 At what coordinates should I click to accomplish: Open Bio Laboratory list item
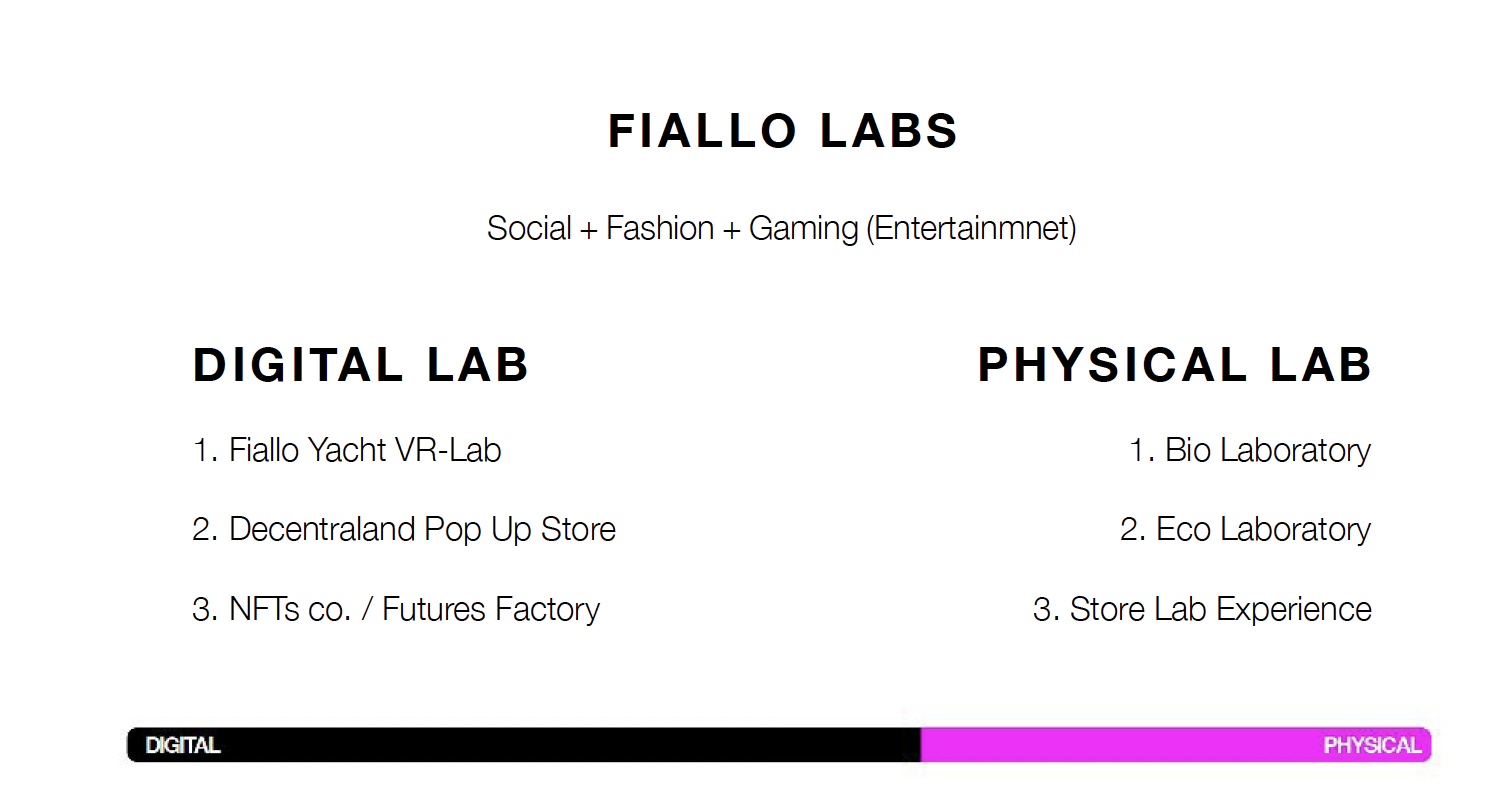click(1250, 450)
